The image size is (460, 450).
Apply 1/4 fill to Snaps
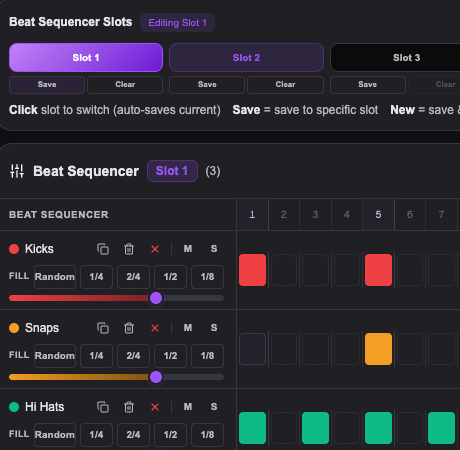[96, 356]
